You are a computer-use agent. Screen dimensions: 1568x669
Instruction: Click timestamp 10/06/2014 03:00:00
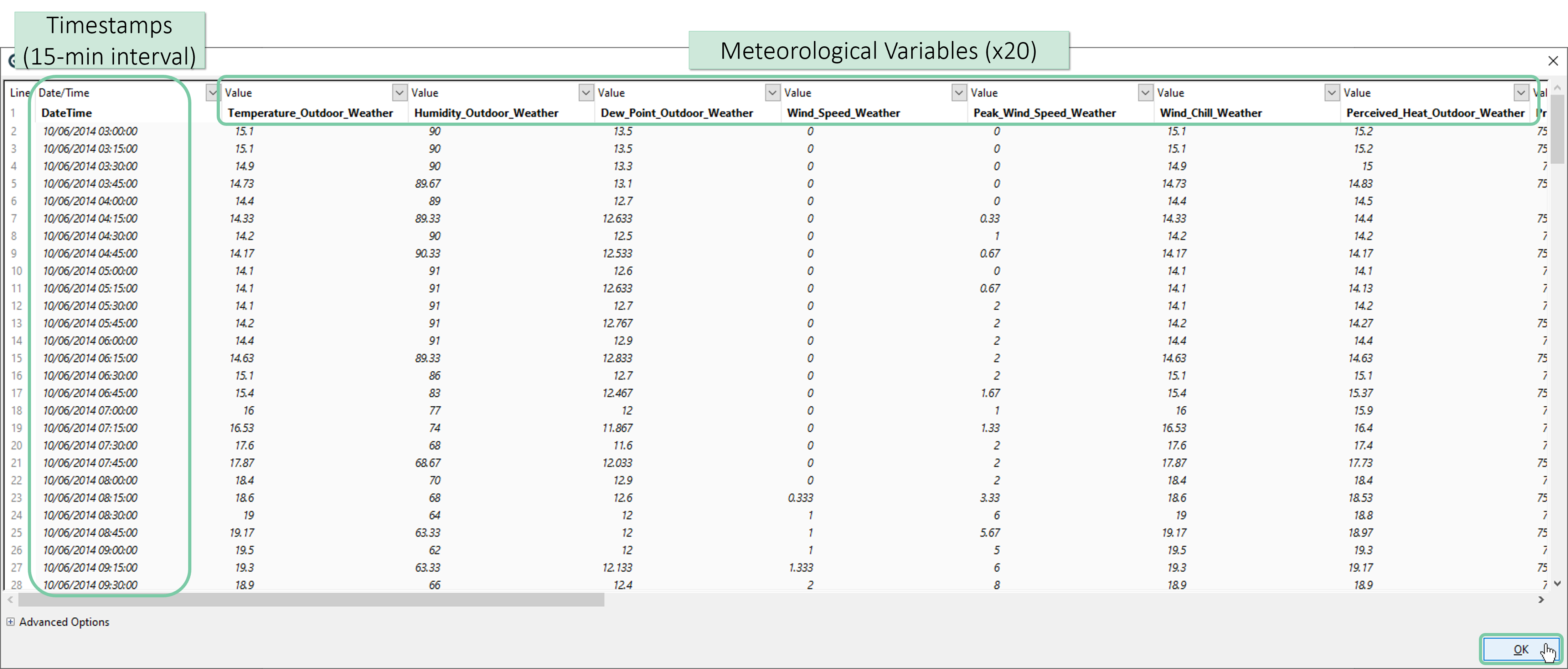(x=90, y=132)
